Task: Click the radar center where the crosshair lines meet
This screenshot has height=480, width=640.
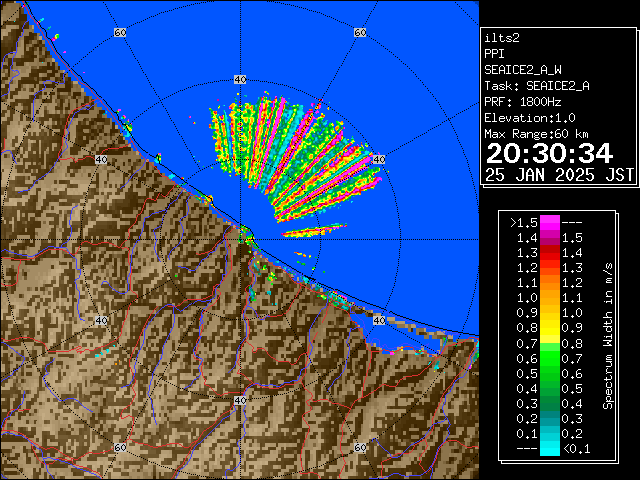Action: [240, 240]
